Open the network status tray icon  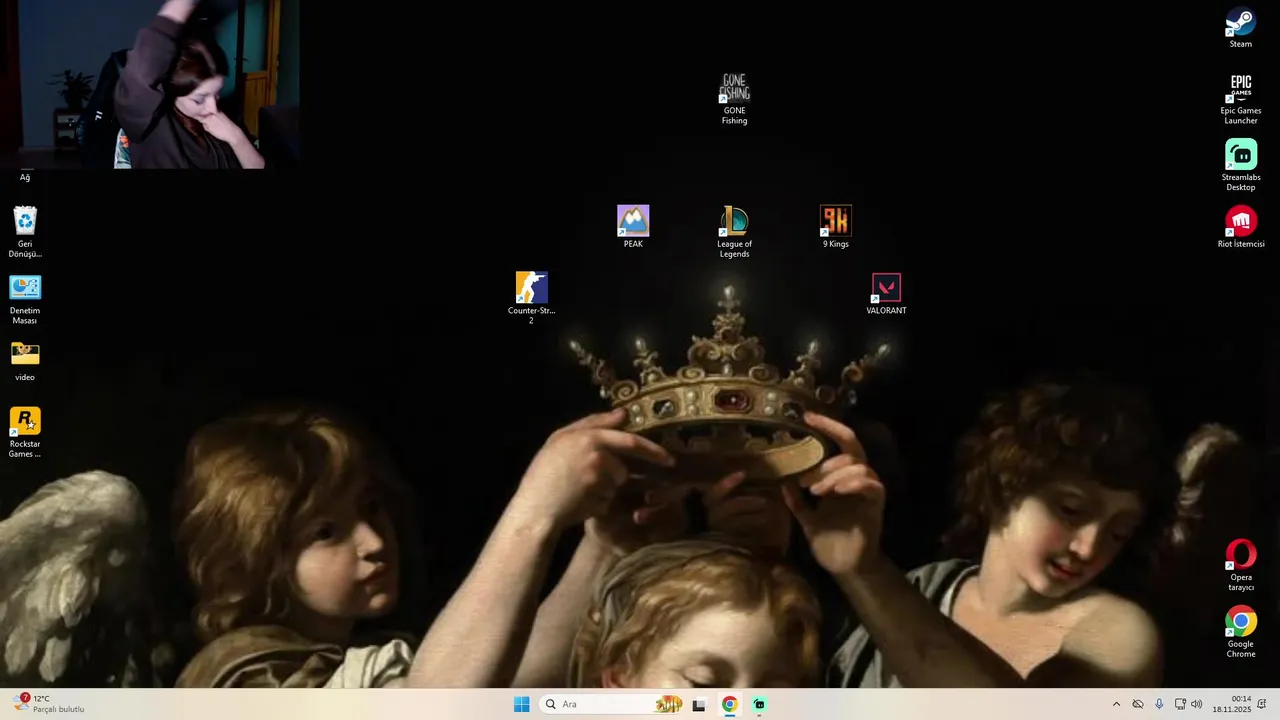(x=1180, y=704)
